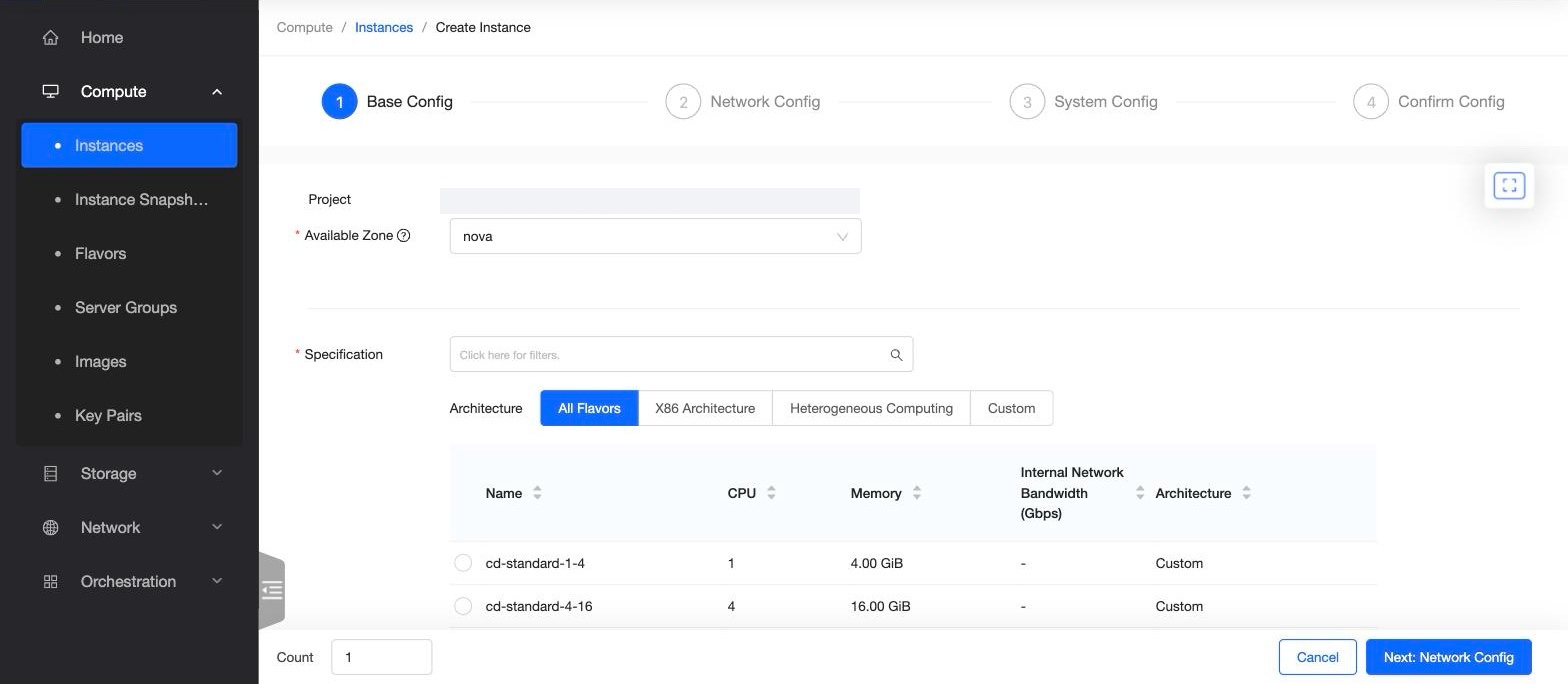The image size is (1568, 684).
Task: Click the Create Instance breadcrumb text
Action: pos(483,27)
